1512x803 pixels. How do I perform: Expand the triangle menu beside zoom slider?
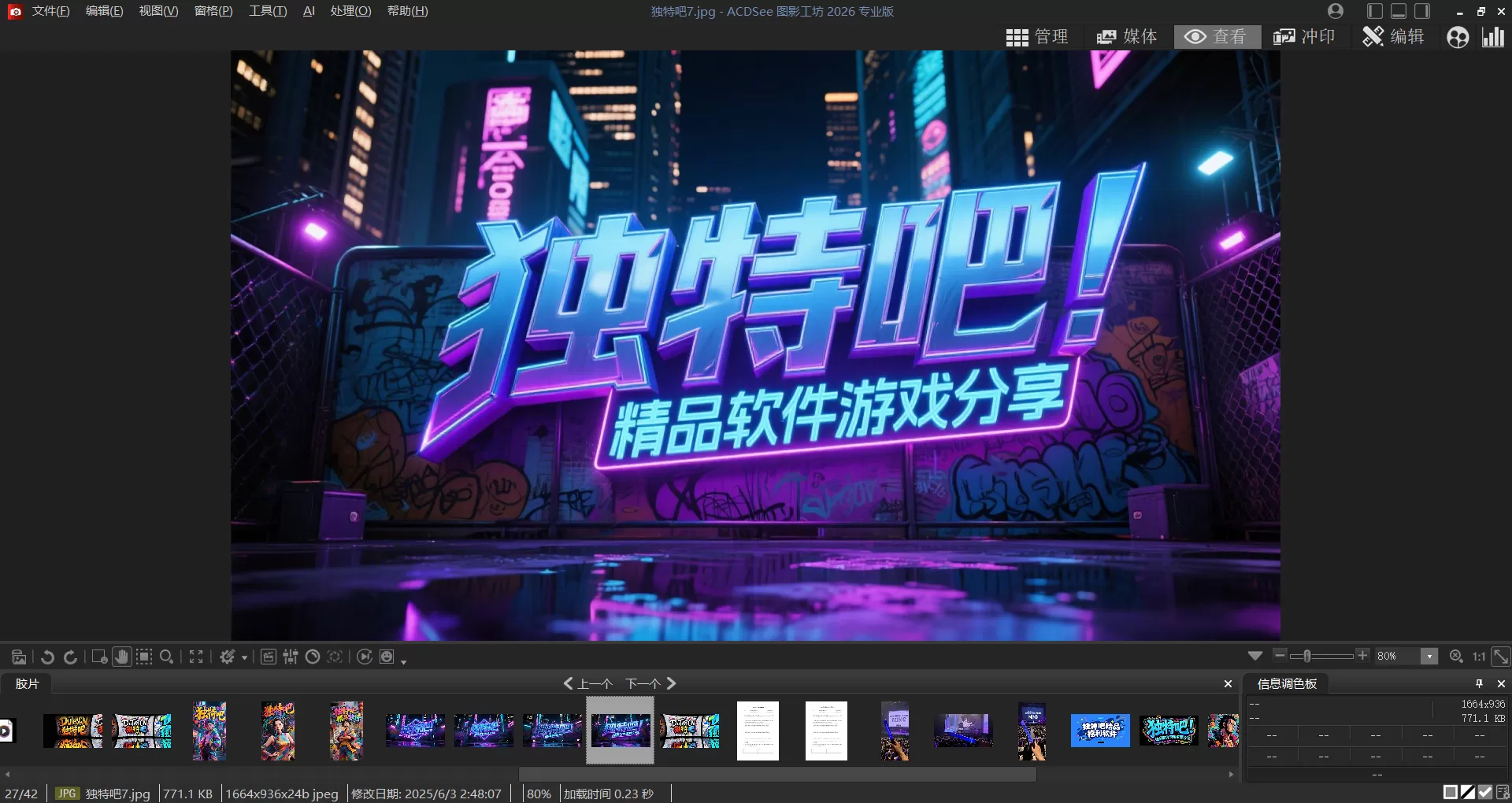(x=1255, y=656)
